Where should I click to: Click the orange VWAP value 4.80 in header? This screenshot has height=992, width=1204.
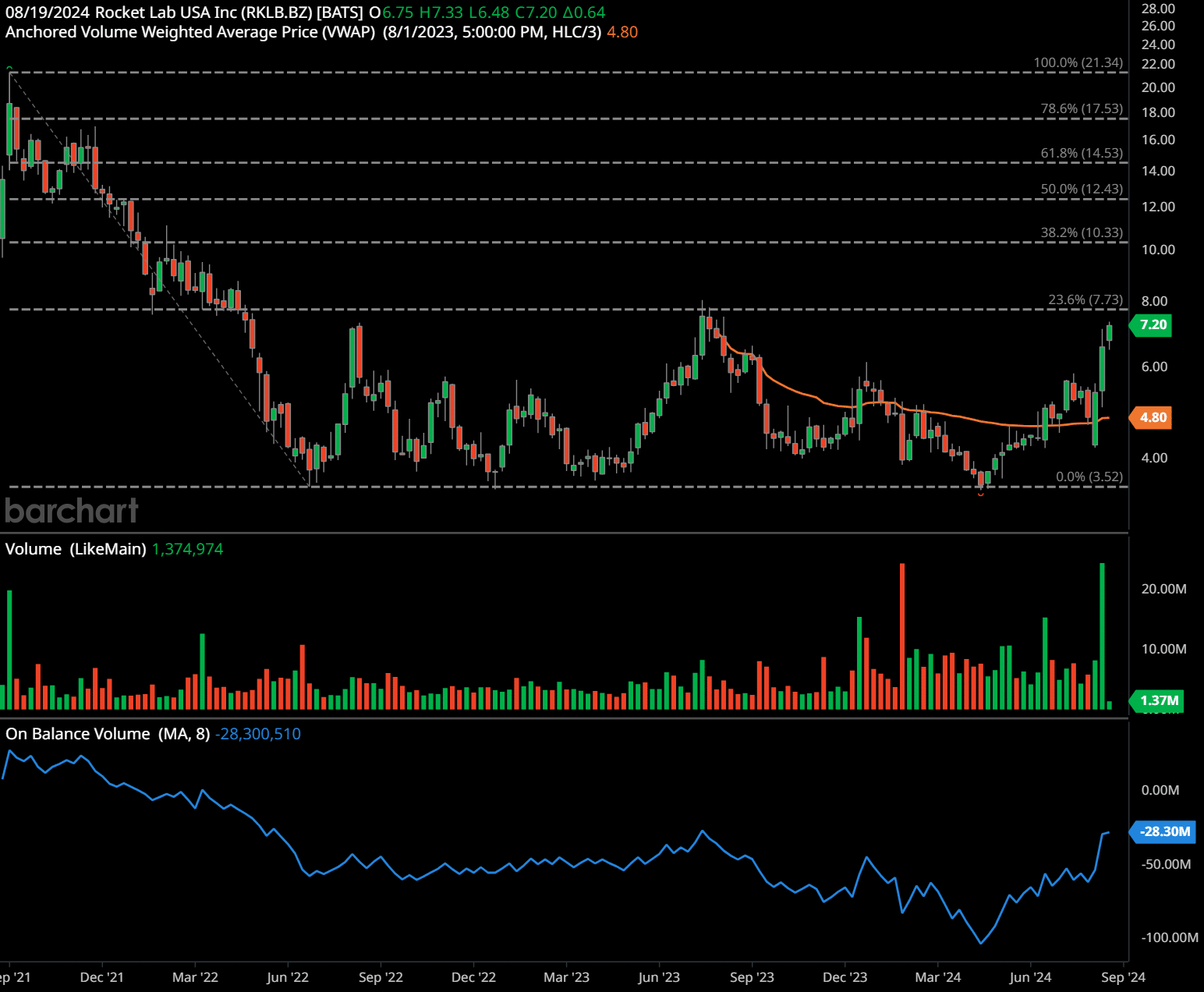click(x=622, y=32)
